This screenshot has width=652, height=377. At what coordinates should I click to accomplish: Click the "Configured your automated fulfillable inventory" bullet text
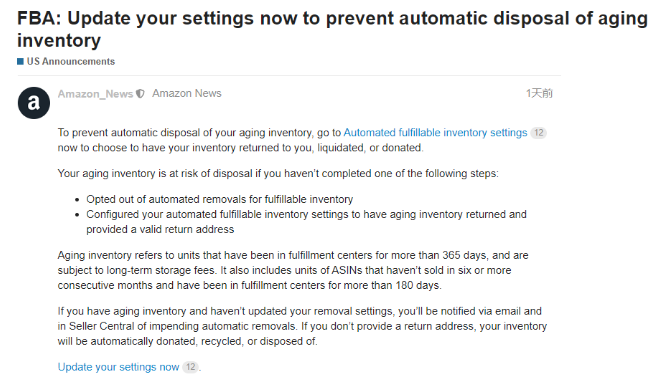pyautogui.click(x=306, y=222)
